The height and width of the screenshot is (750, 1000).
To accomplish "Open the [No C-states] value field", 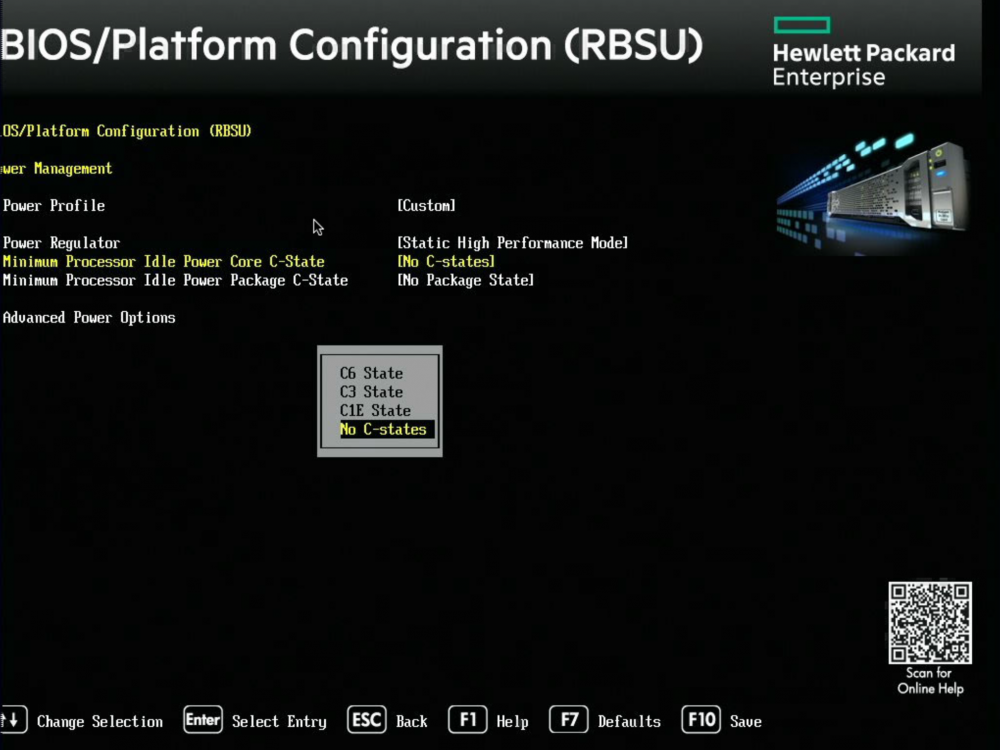I will 446,261.
